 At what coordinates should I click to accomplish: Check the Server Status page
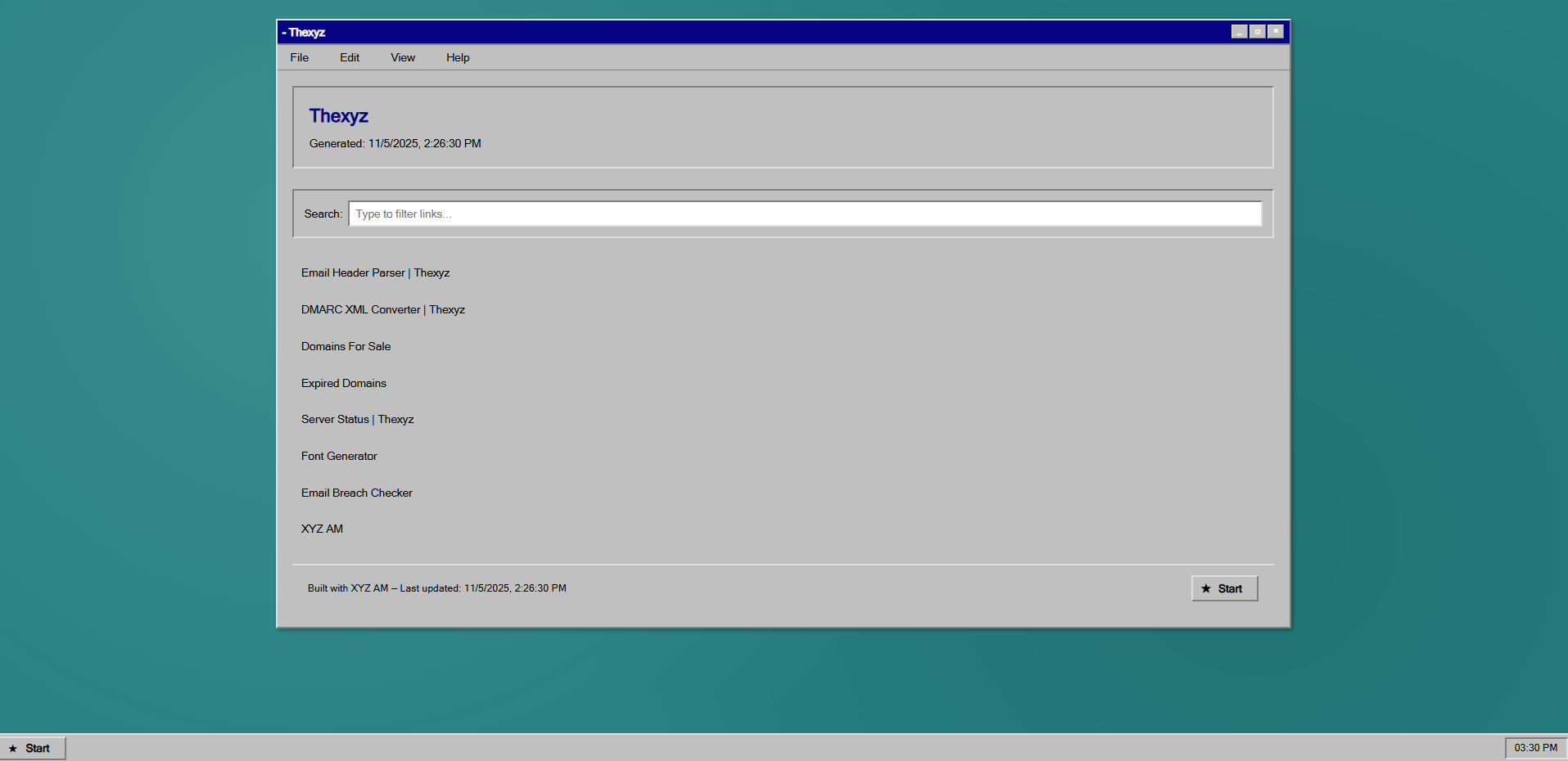tap(357, 419)
